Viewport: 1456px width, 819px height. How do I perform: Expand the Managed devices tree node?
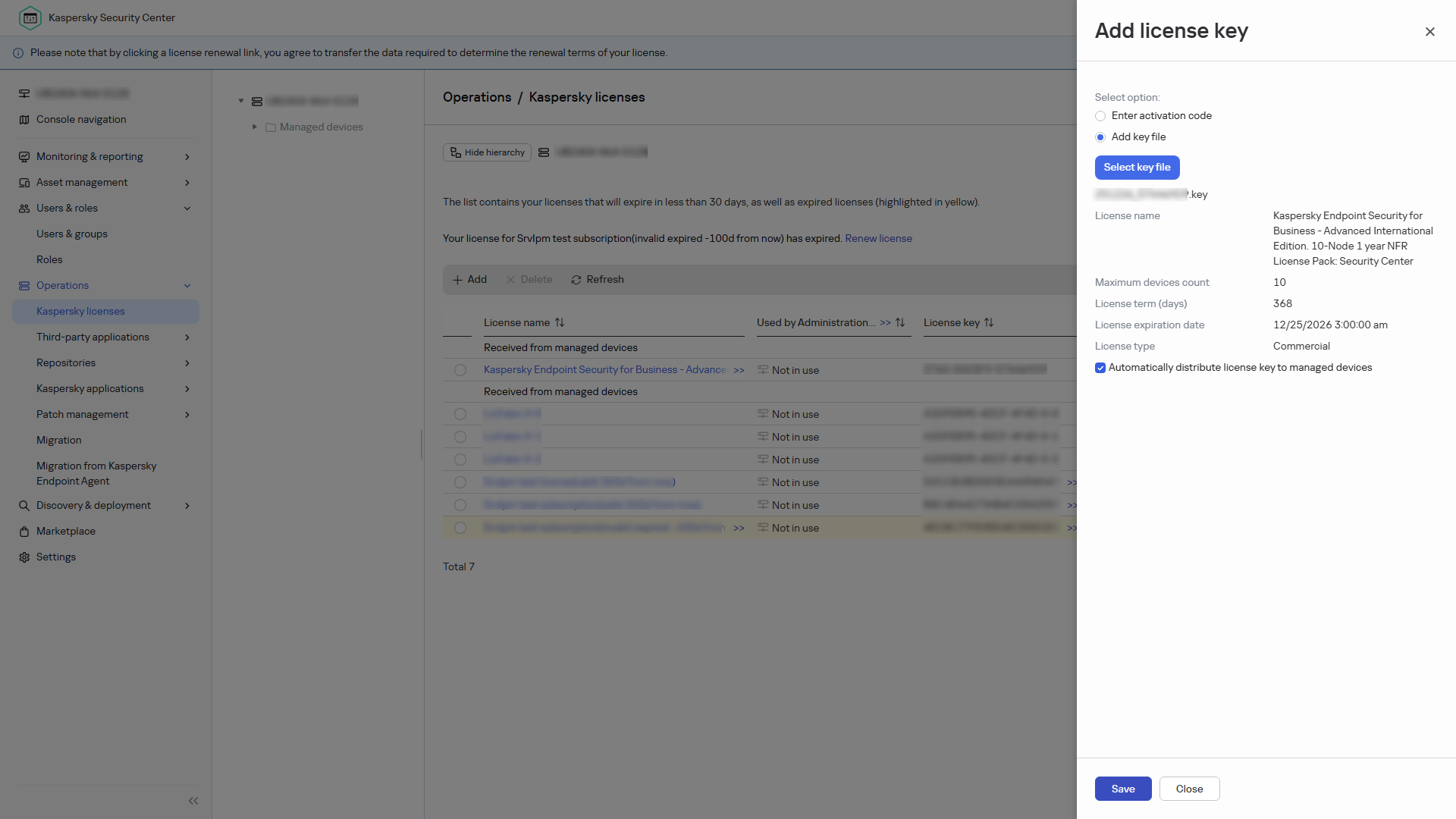[255, 127]
